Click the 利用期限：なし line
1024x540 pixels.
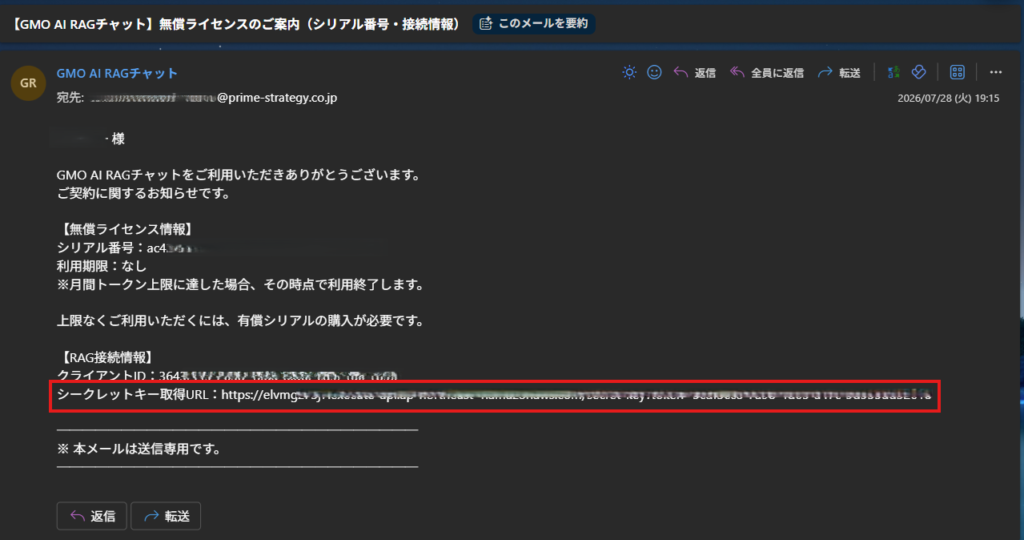pyautogui.click(x=101, y=266)
